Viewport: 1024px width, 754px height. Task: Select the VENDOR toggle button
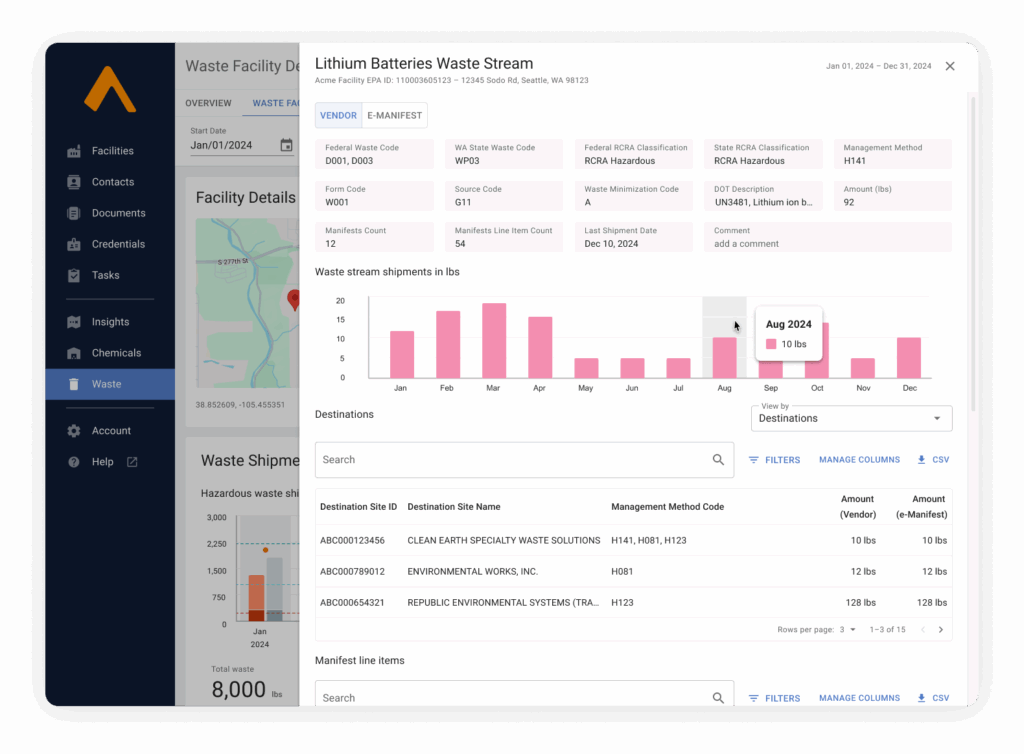[x=338, y=116]
